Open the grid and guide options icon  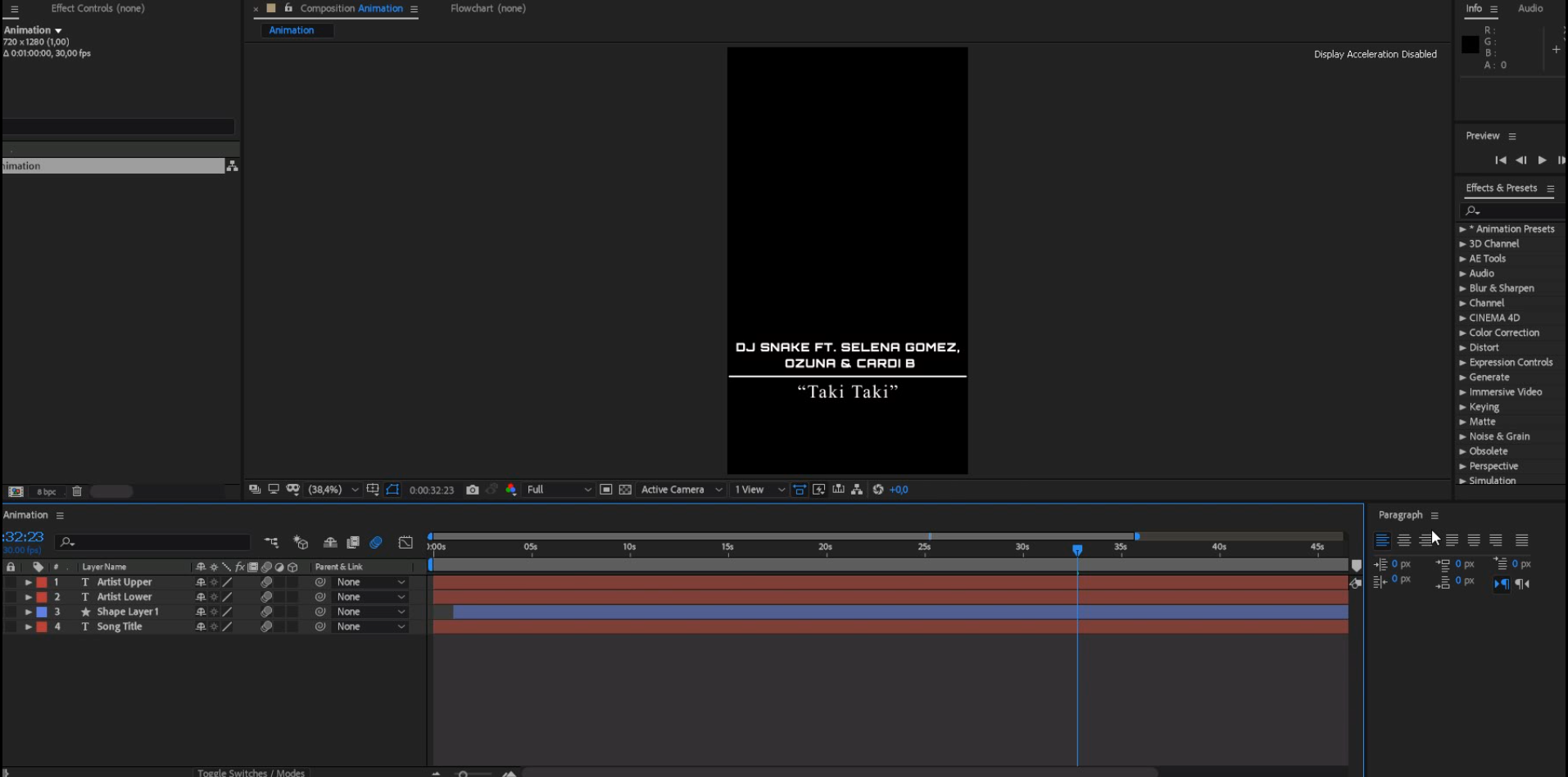pos(373,490)
